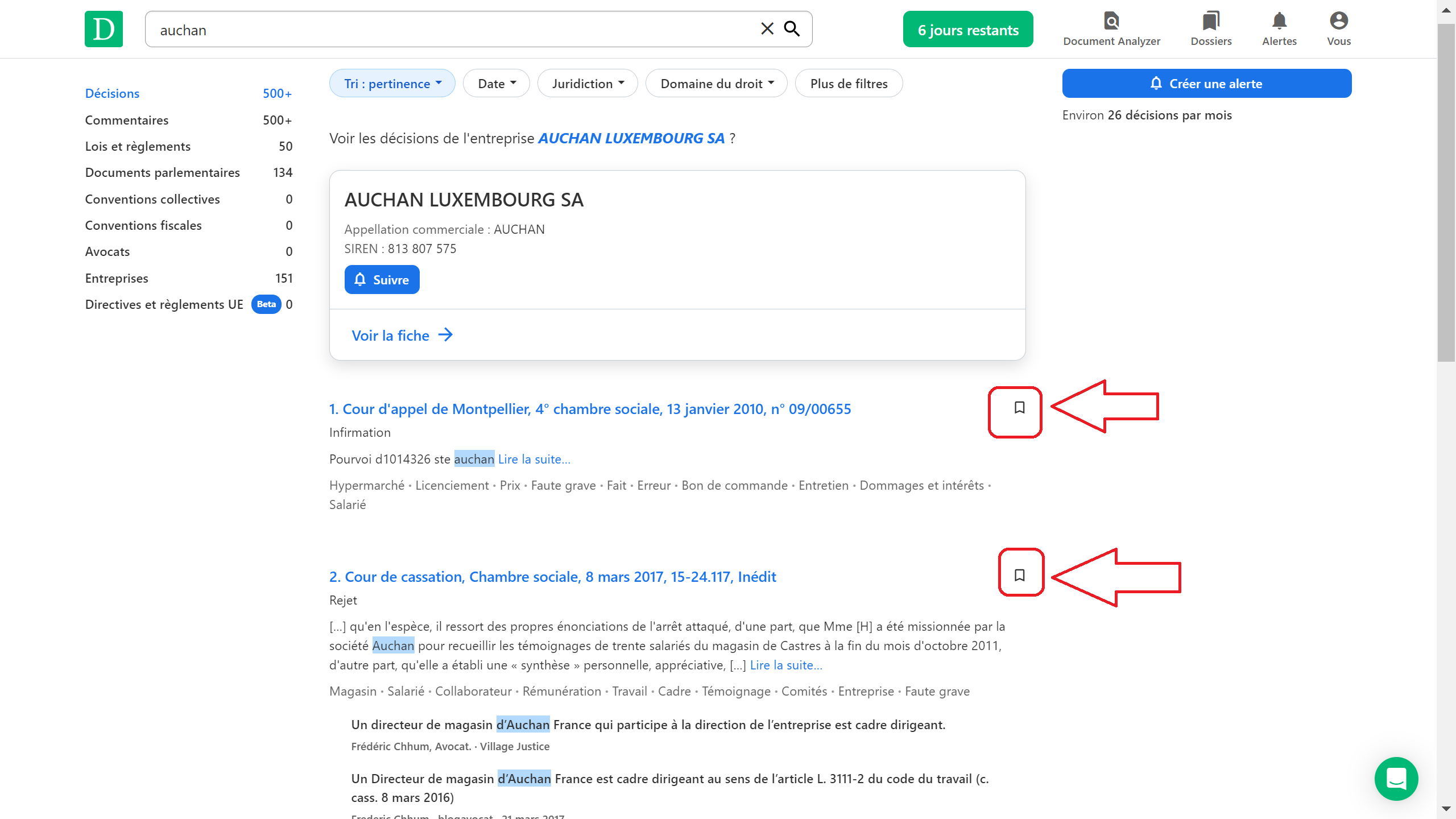1456x819 pixels.
Task: Click the 6 jours restants button
Action: 968,30
